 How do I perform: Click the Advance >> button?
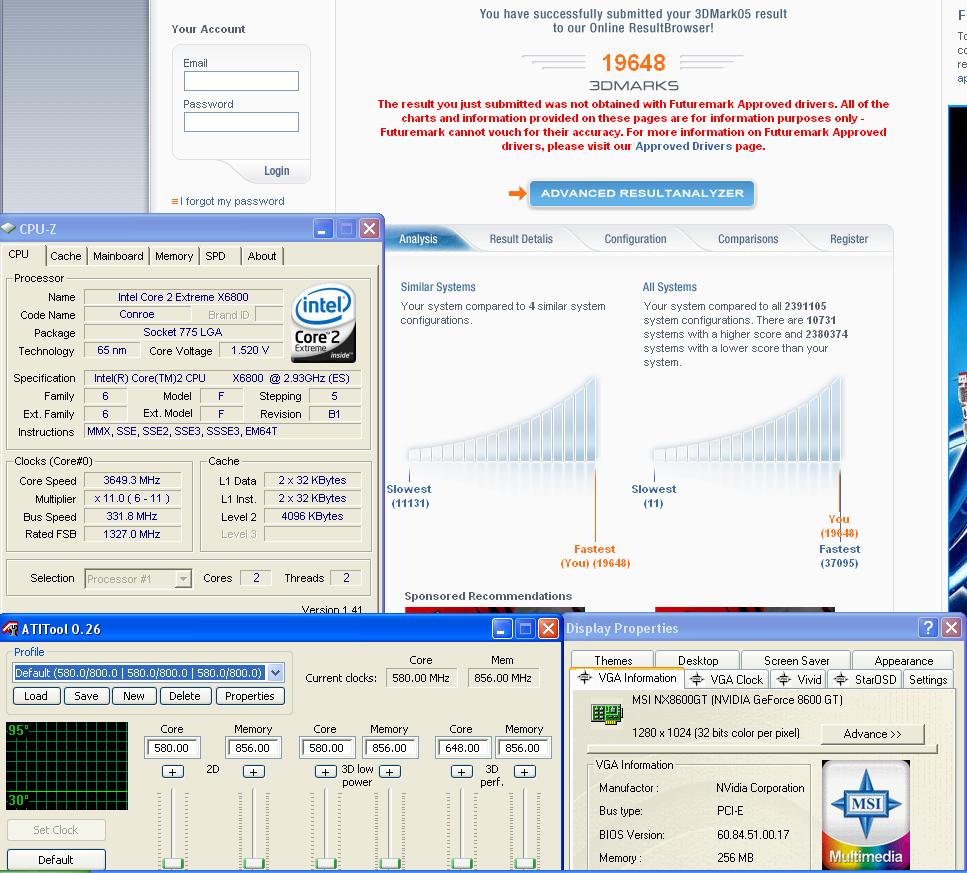[x=872, y=734]
